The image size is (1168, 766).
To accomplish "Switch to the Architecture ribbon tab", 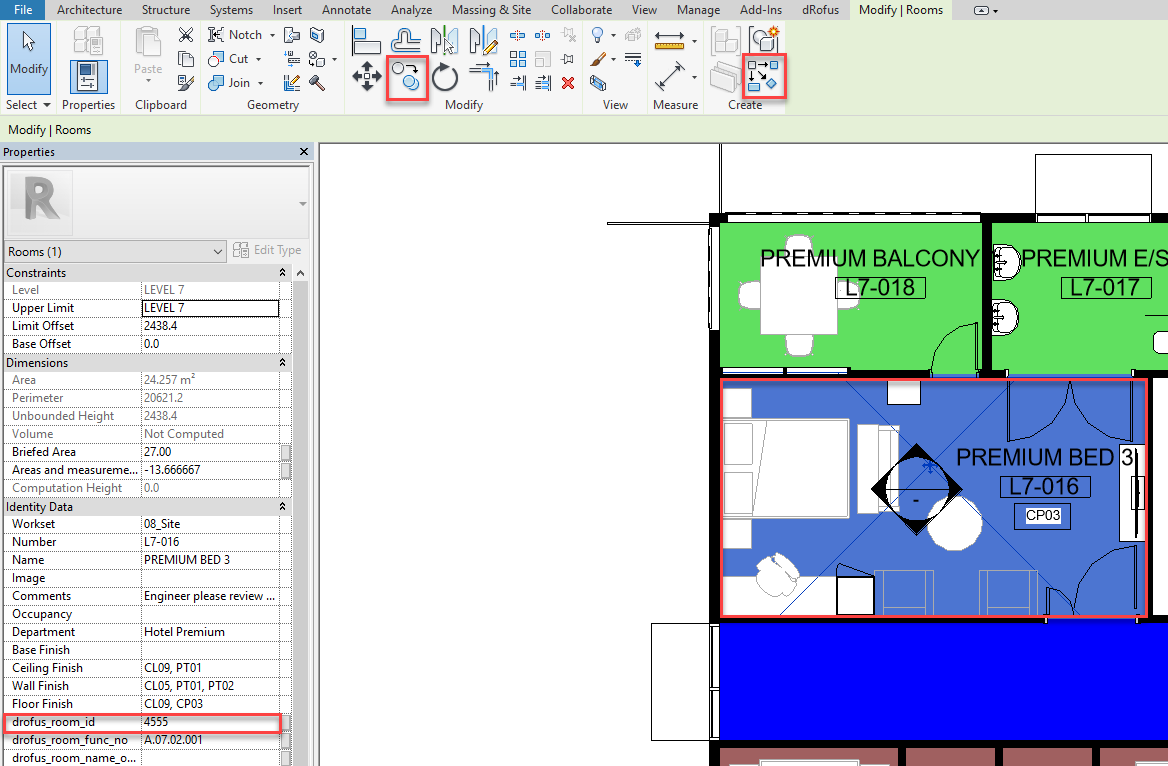I will point(90,10).
